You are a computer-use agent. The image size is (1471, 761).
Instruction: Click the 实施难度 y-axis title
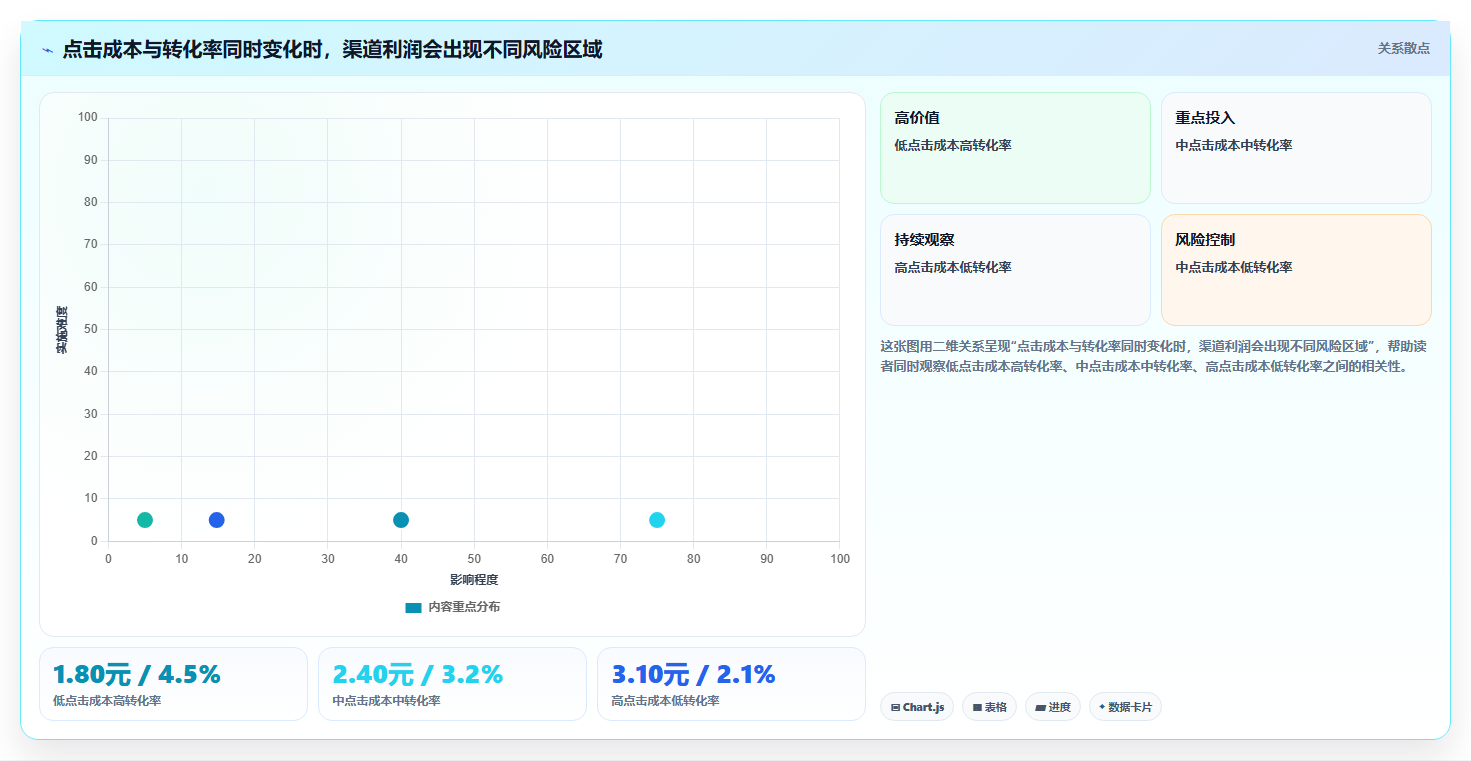coord(62,330)
